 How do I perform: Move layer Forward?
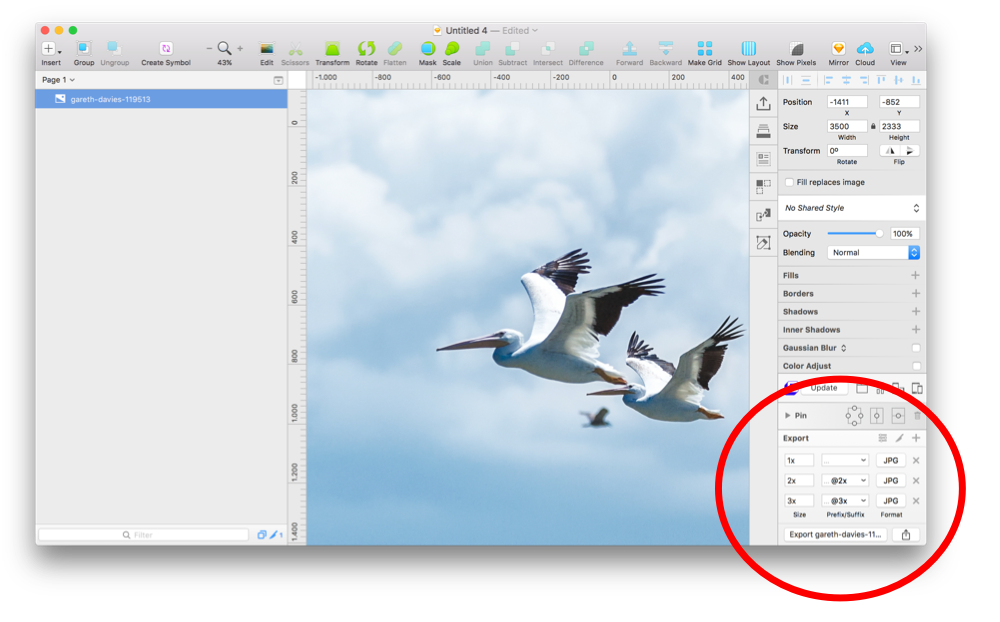pos(629,48)
